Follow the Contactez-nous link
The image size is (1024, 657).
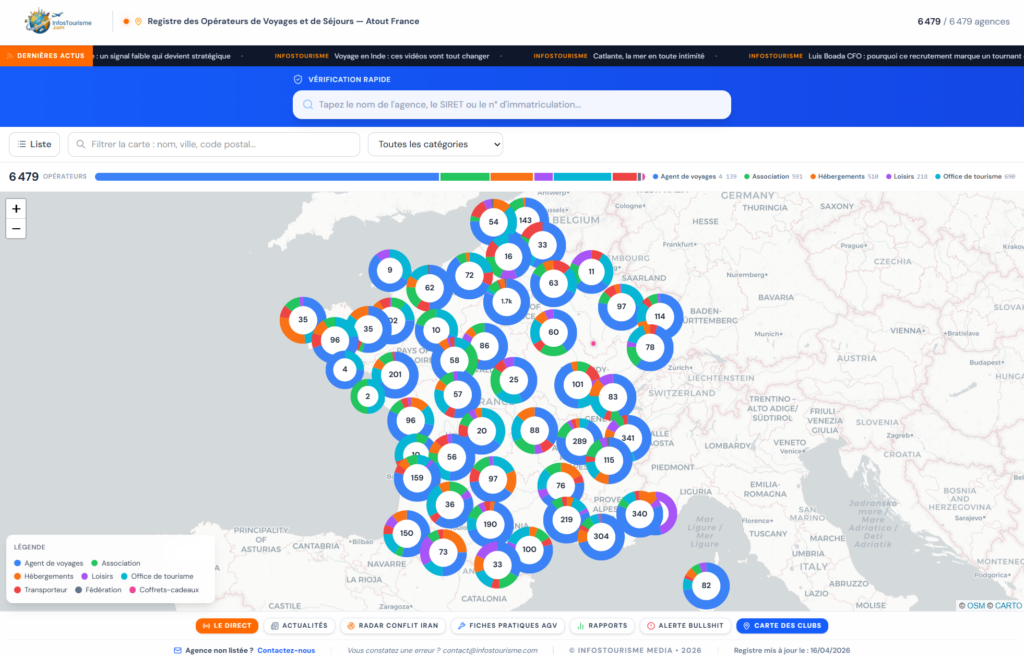286,650
